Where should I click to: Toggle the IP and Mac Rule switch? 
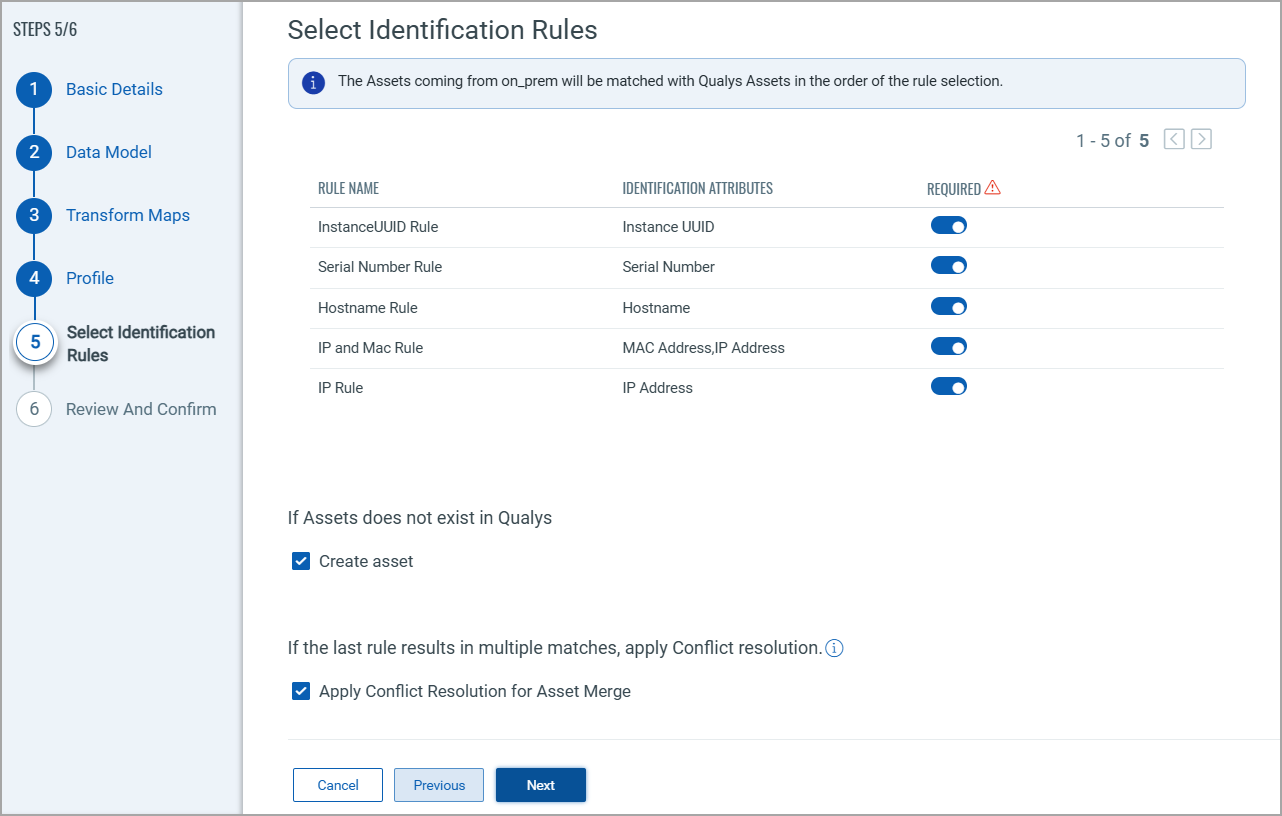tap(948, 346)
